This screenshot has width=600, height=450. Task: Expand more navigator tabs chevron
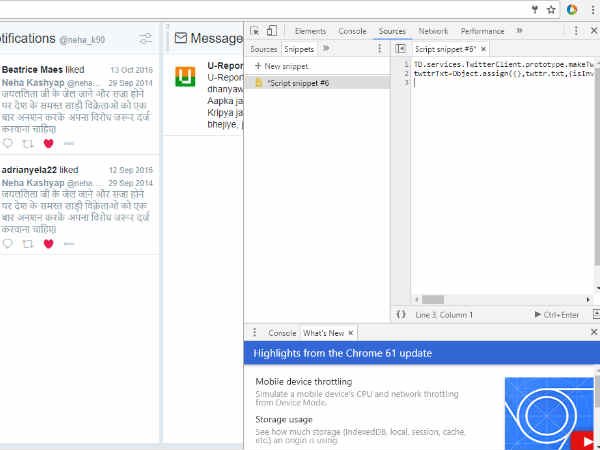pos(326,49)
